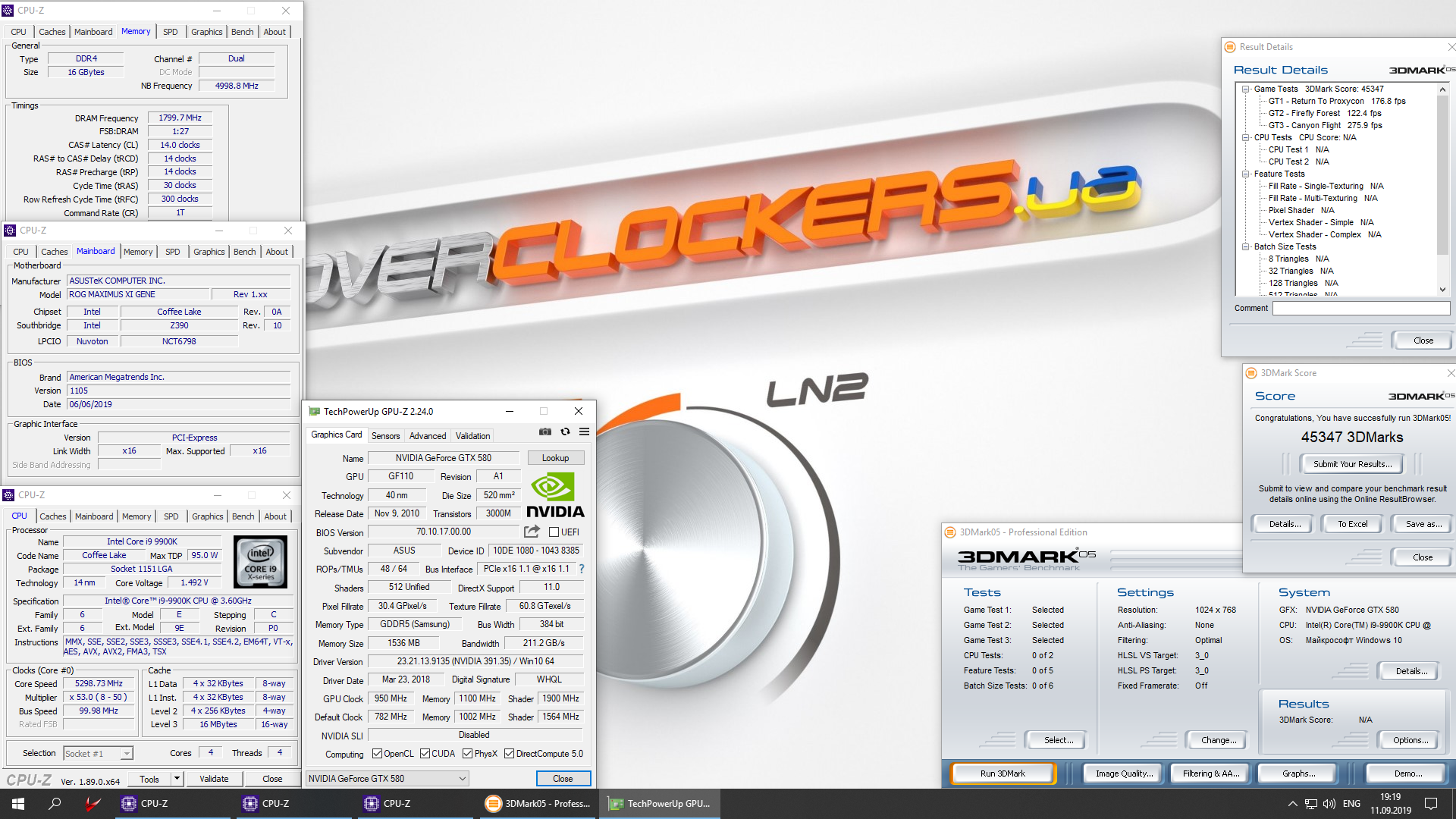Click the red checkmark taskbar icon
This screenshot has width=1456, height=819.
pyautogui.click(x=93, y=804)
